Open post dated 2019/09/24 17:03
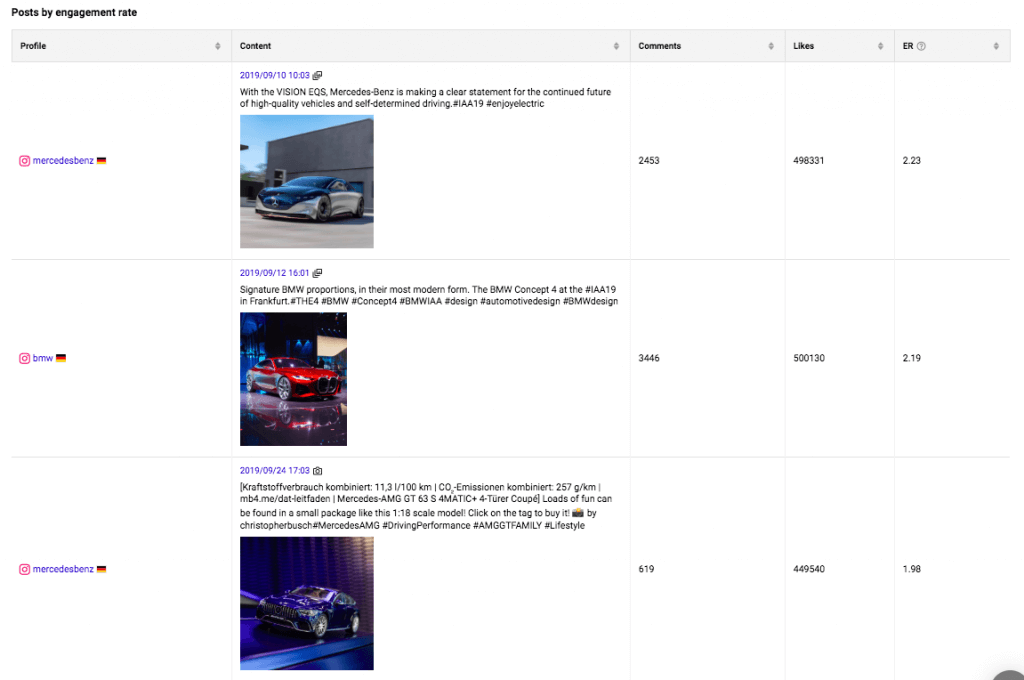 click(274, 470)
